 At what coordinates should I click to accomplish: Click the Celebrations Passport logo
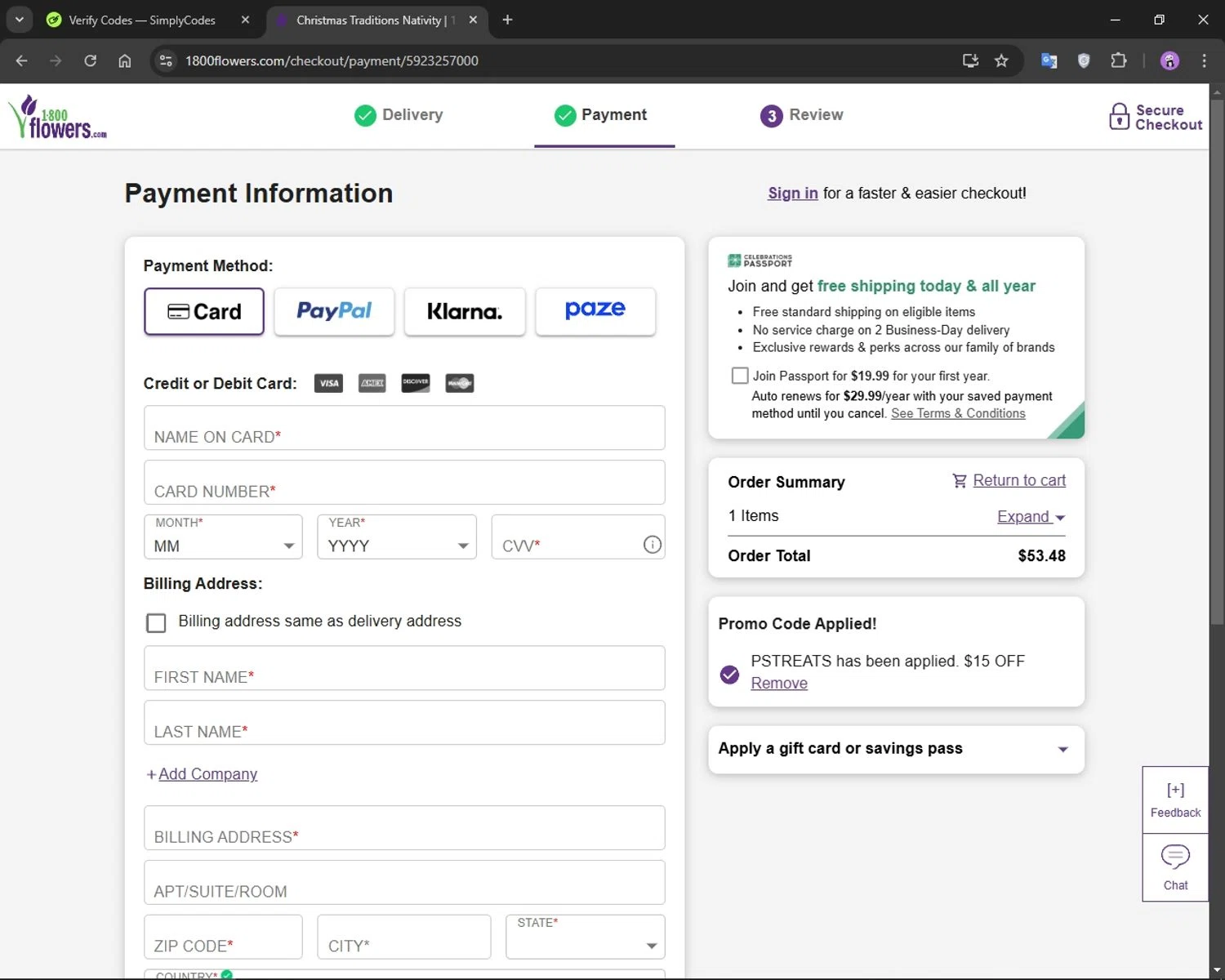click(759, 261)
